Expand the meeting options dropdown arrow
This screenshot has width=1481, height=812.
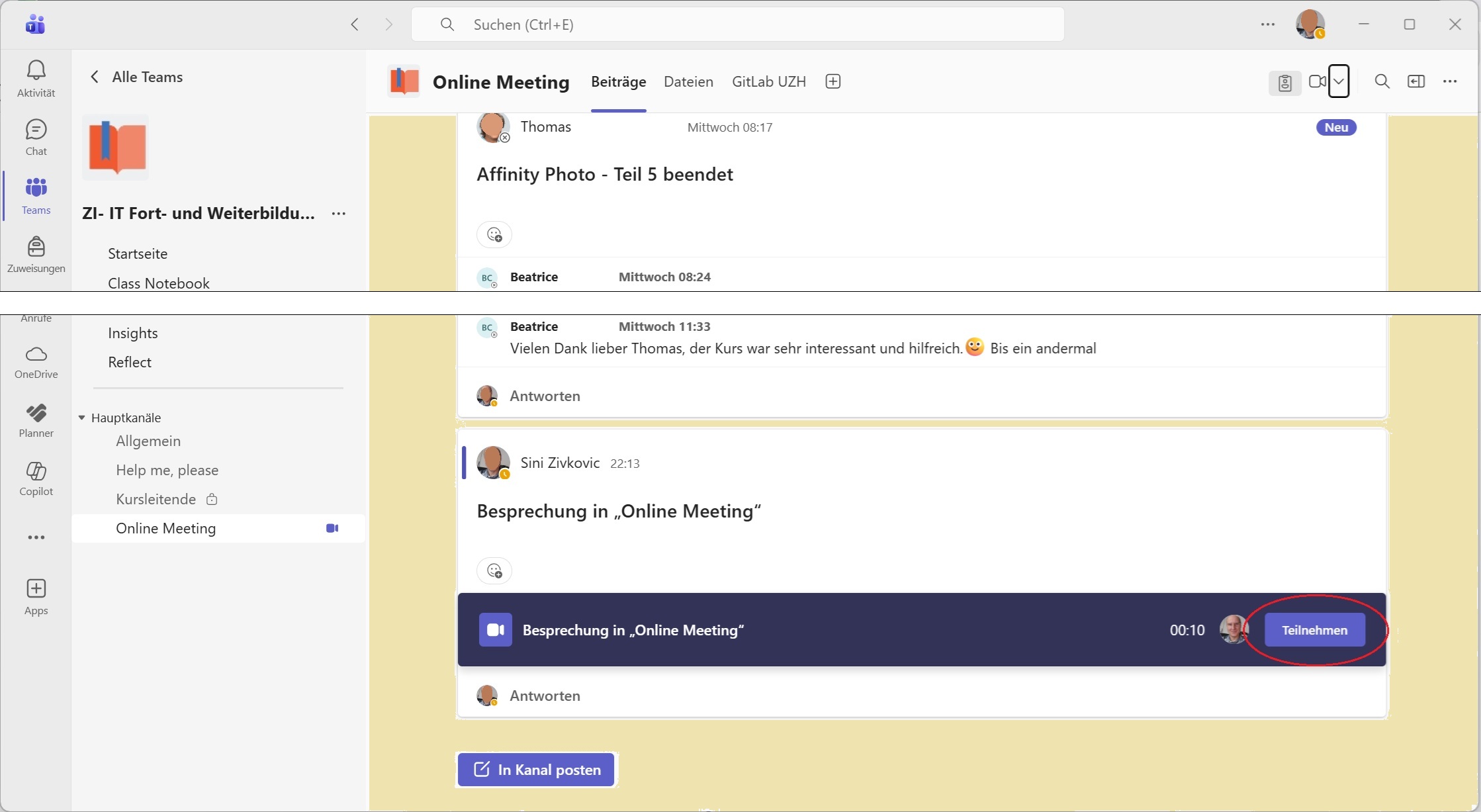click(1339, 81)
